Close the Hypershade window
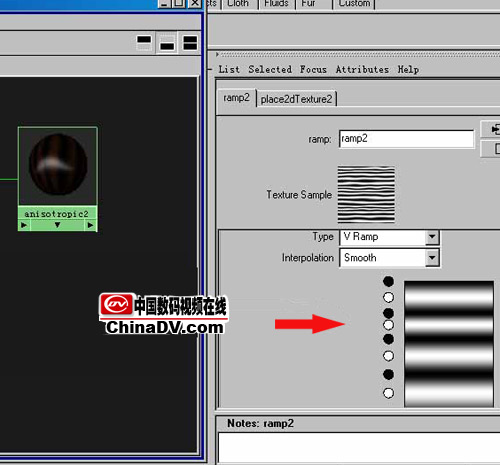This screenshot has height=465, width=500. [195, 3]
